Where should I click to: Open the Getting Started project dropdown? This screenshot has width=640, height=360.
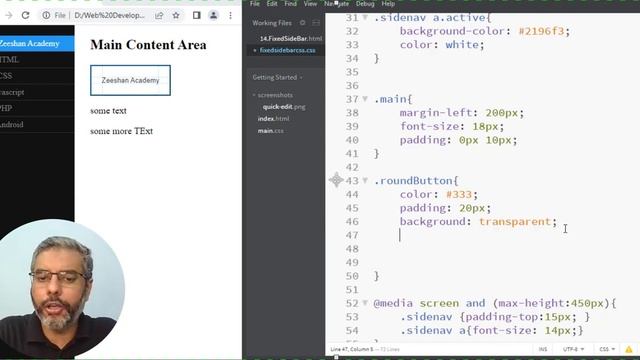pyautogui.click(x=278, y=77)
